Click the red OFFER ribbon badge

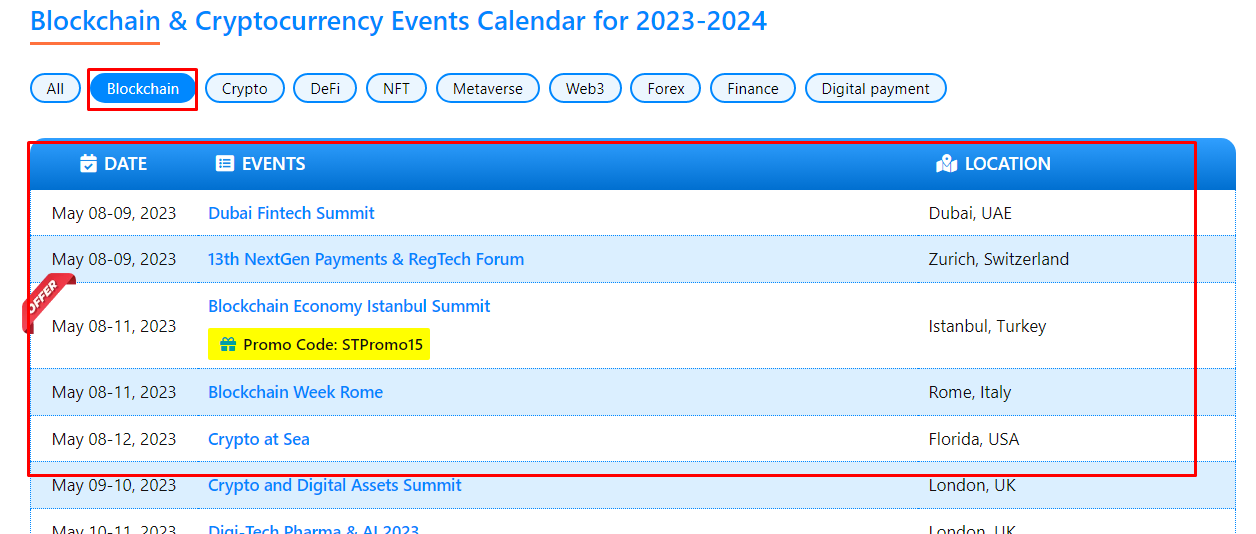tap(47, 302)
